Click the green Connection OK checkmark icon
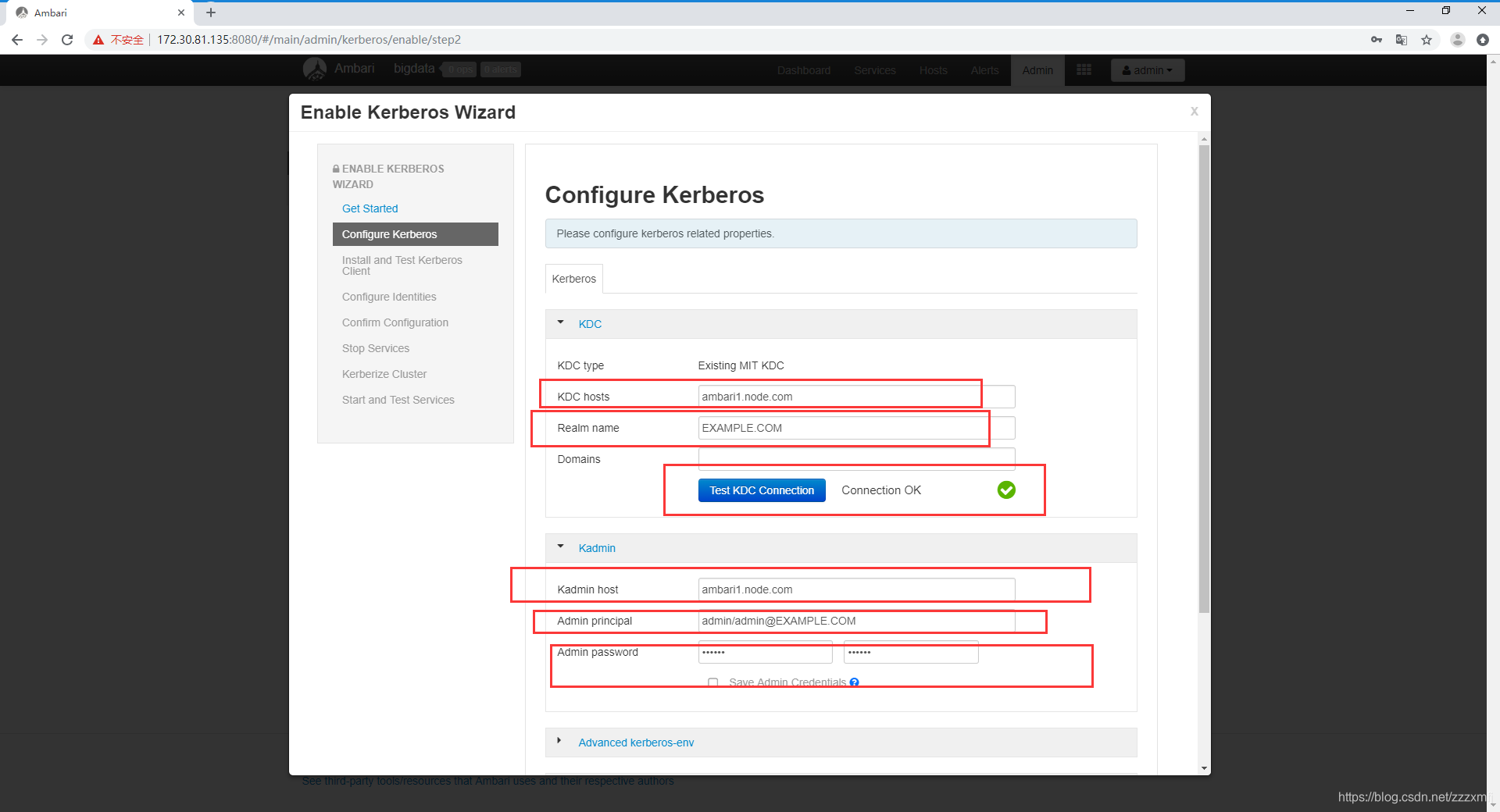Image resolution: width=1500 pixels, height=812 pixels. point(1006,490)
